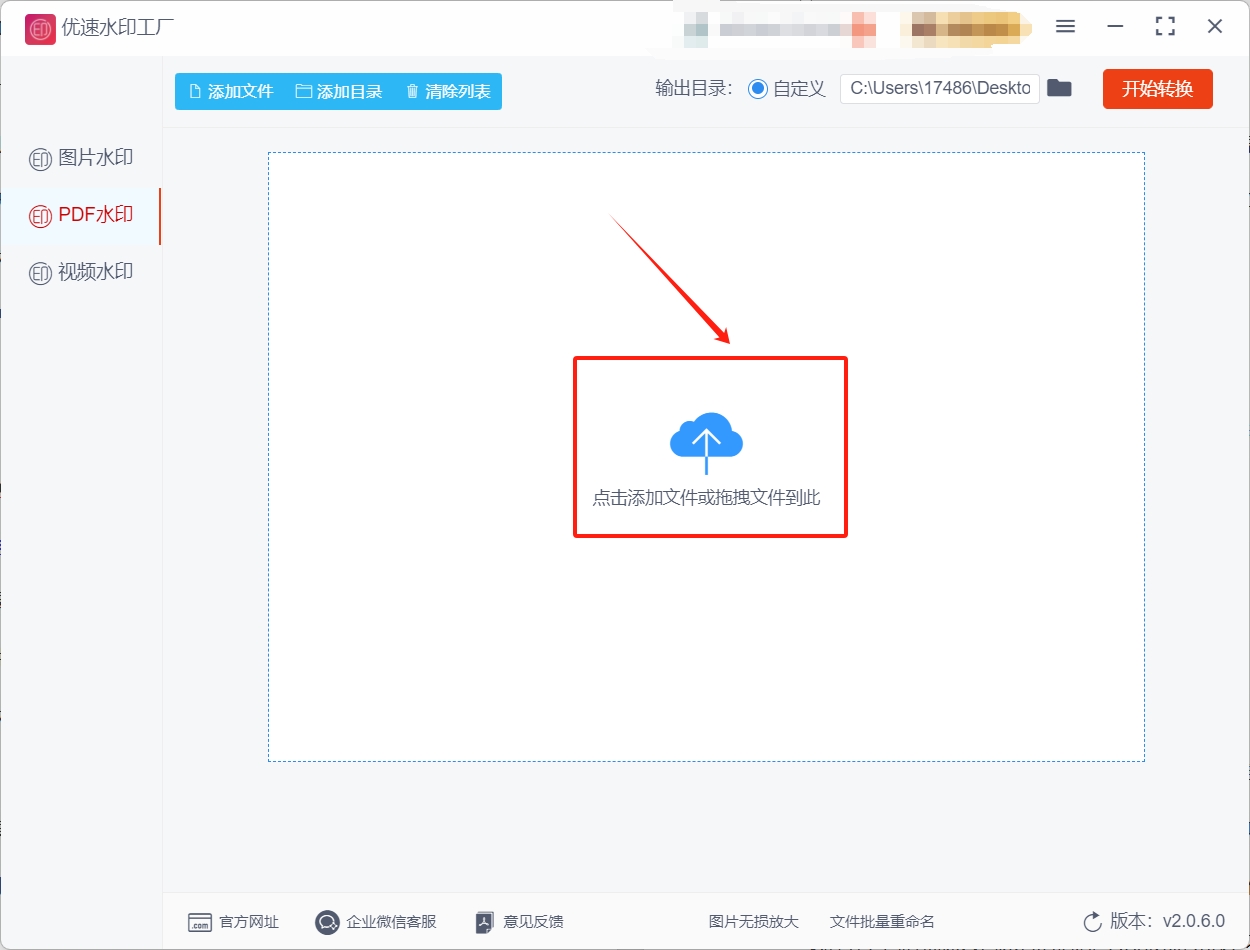Open the output directory folder browser icon
The height and width of the screenshot is (950, 1250).
1059,88
